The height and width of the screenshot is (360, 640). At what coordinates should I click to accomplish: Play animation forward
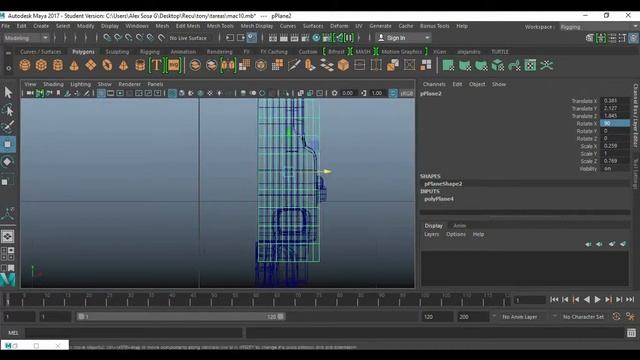(597, 300)
